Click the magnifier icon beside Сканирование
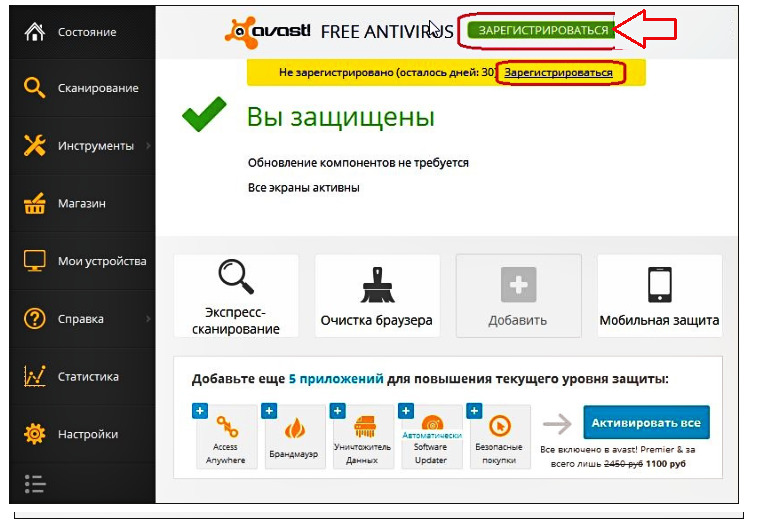 (x=34, y=88)
